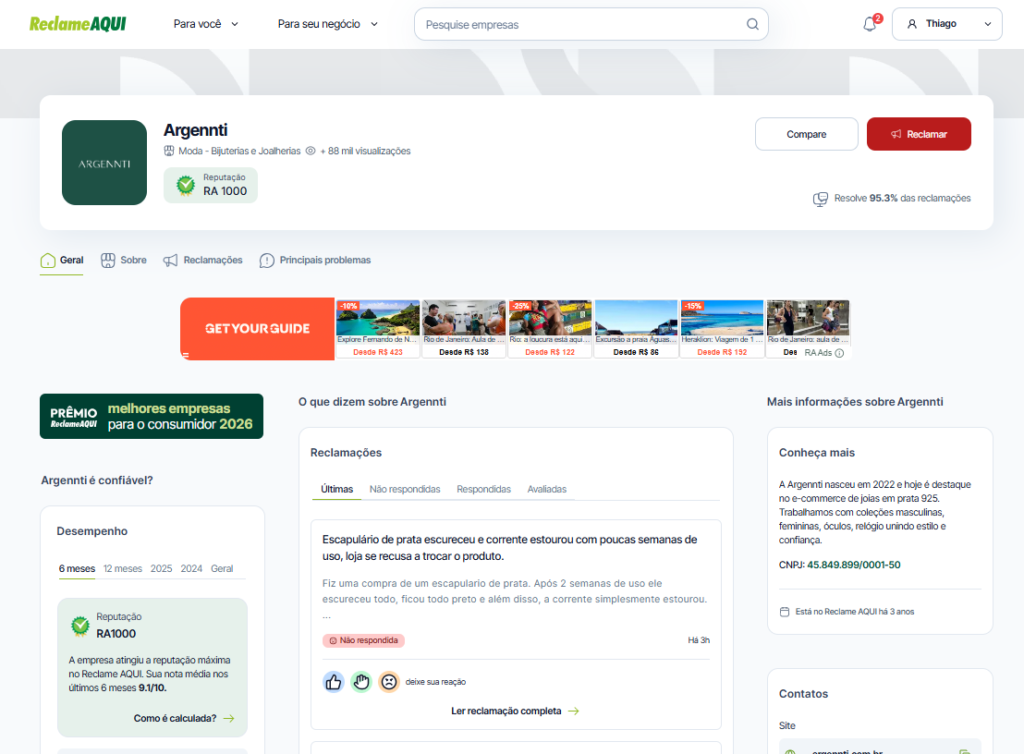Switch to the Sobre tab
This screenshot has width=1024, height=754.
123,260
